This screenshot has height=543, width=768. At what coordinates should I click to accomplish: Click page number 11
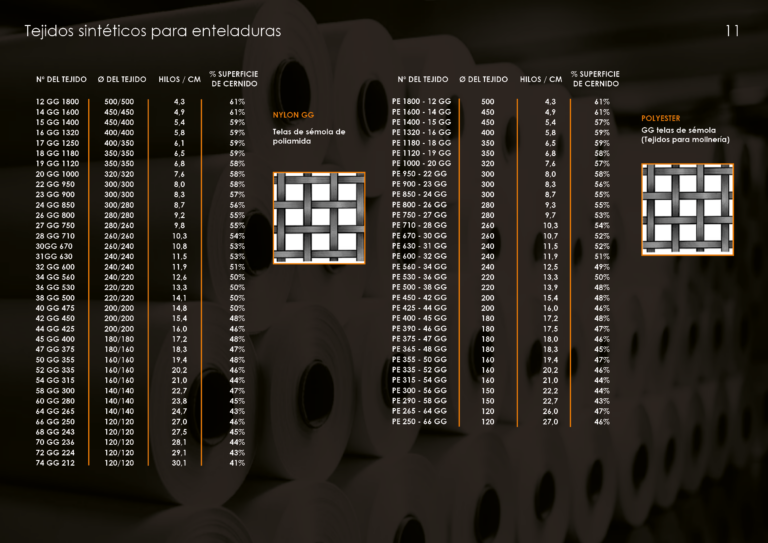732,31
